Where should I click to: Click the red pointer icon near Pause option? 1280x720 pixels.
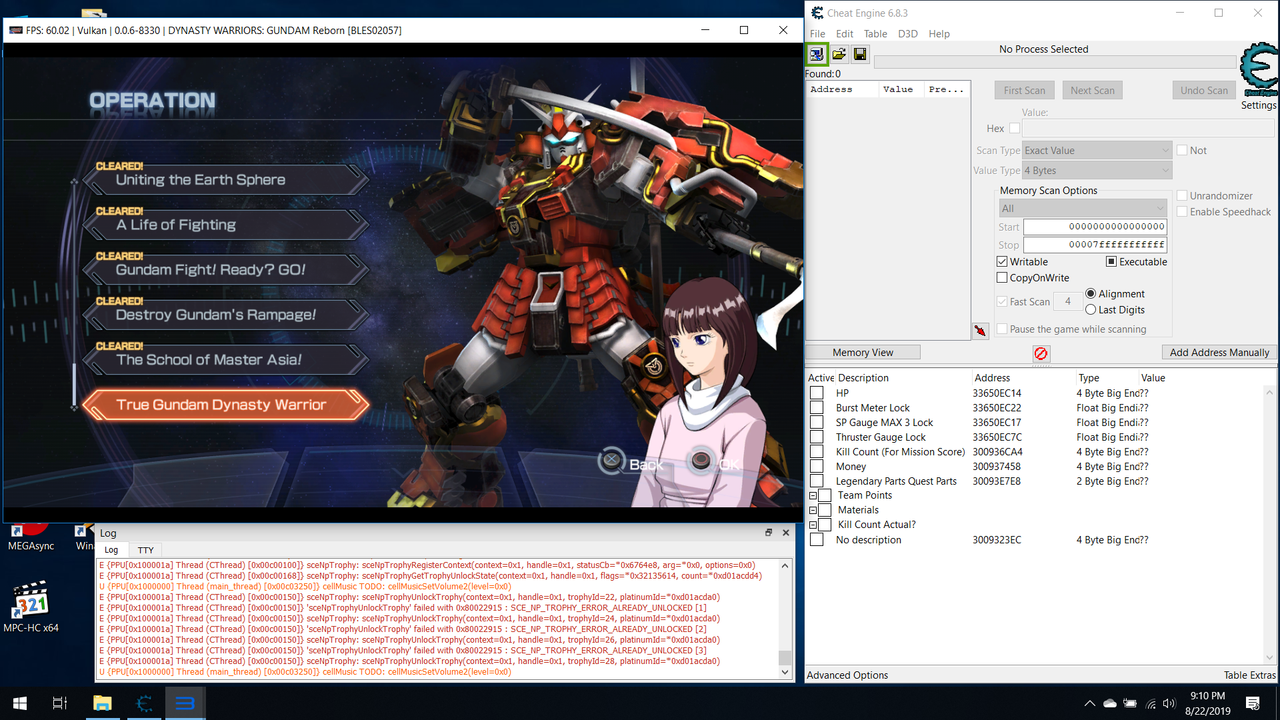click(980, 329)
